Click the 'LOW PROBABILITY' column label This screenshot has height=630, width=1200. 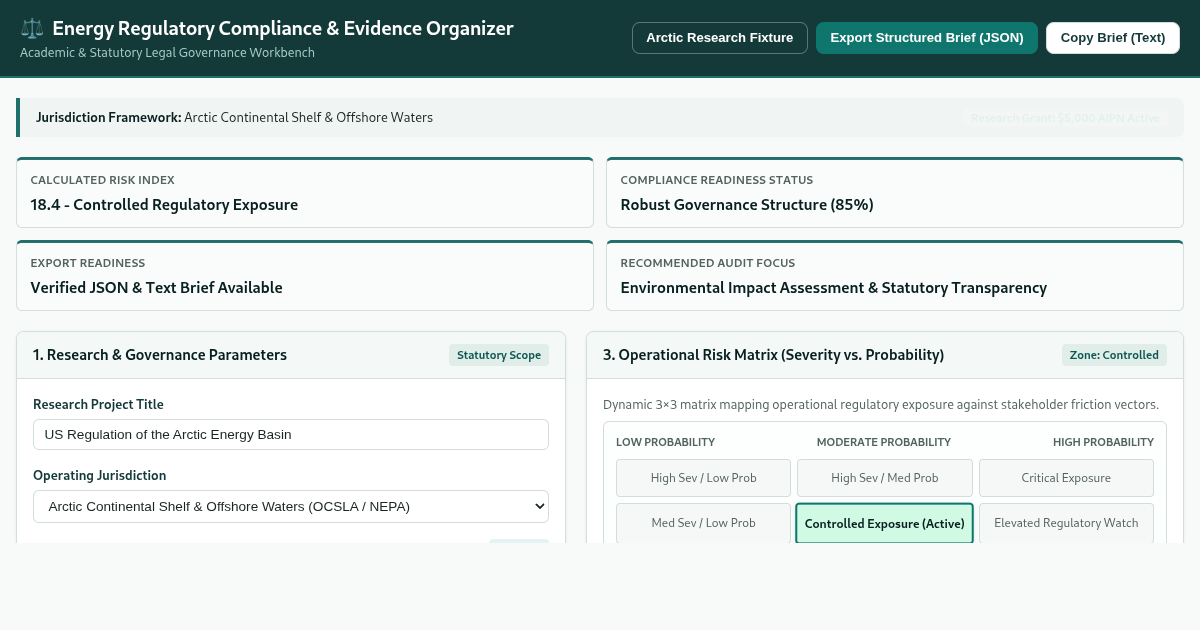tap(665, 442)
